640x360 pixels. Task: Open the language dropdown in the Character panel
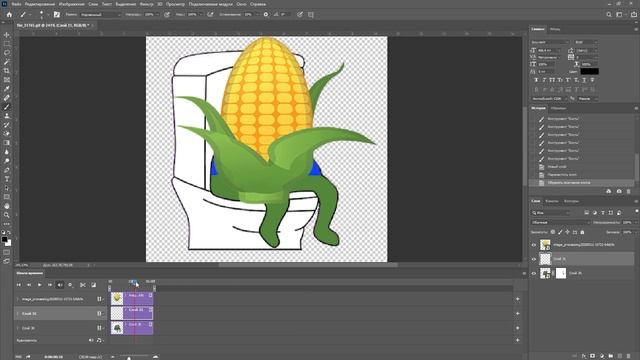click(549, 99)
